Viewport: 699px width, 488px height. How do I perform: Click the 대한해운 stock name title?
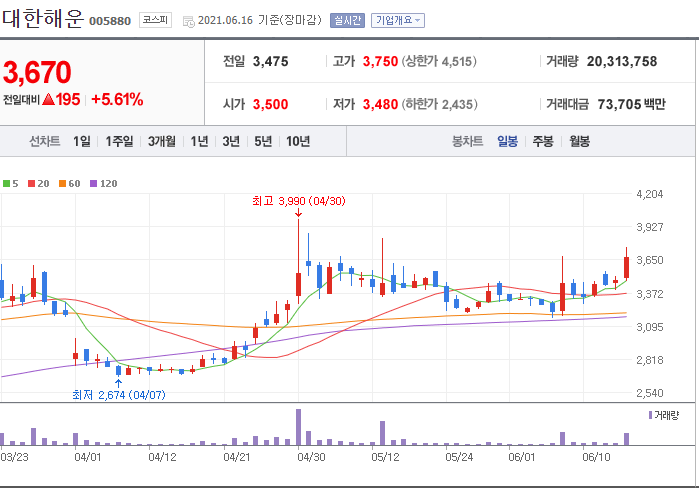(43, 19)
